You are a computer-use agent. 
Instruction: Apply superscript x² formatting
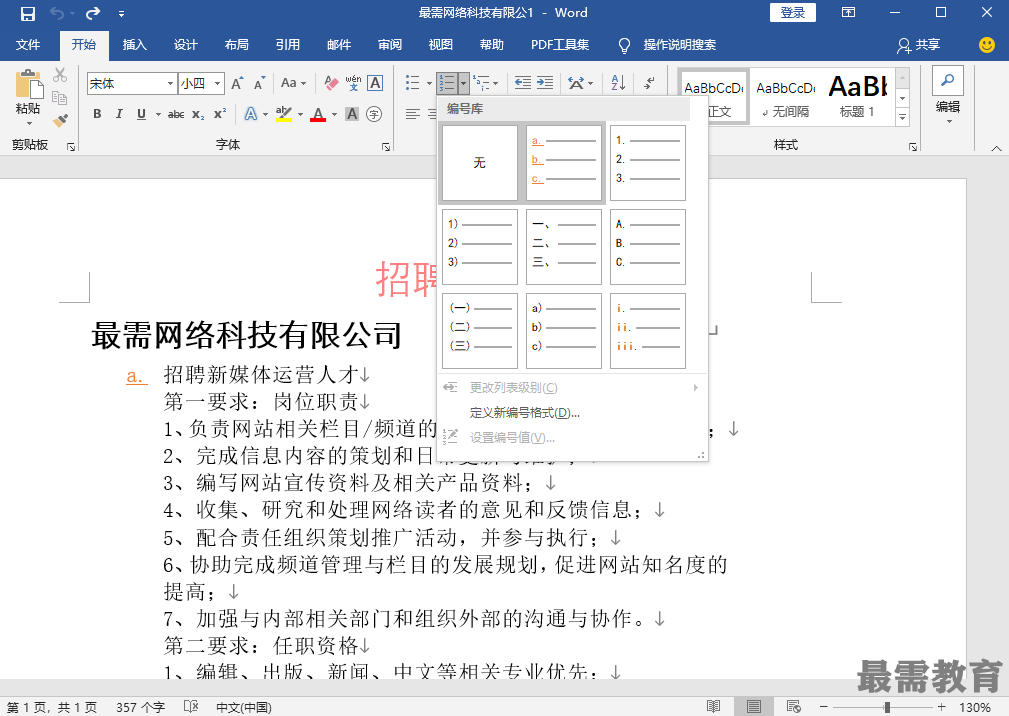pyautogui.click(x=220, y=114)
